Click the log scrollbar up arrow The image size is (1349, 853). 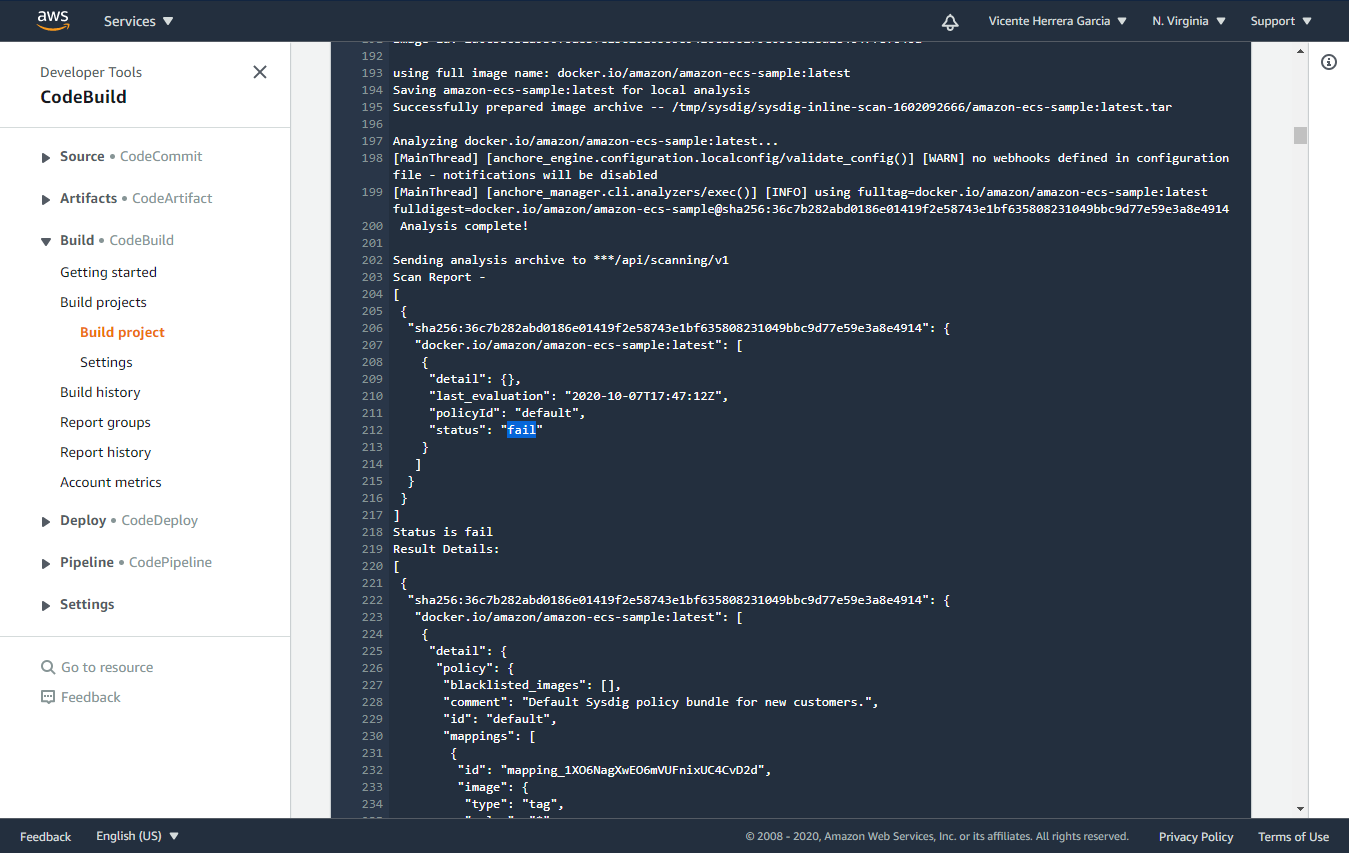tap(1300, 49)
